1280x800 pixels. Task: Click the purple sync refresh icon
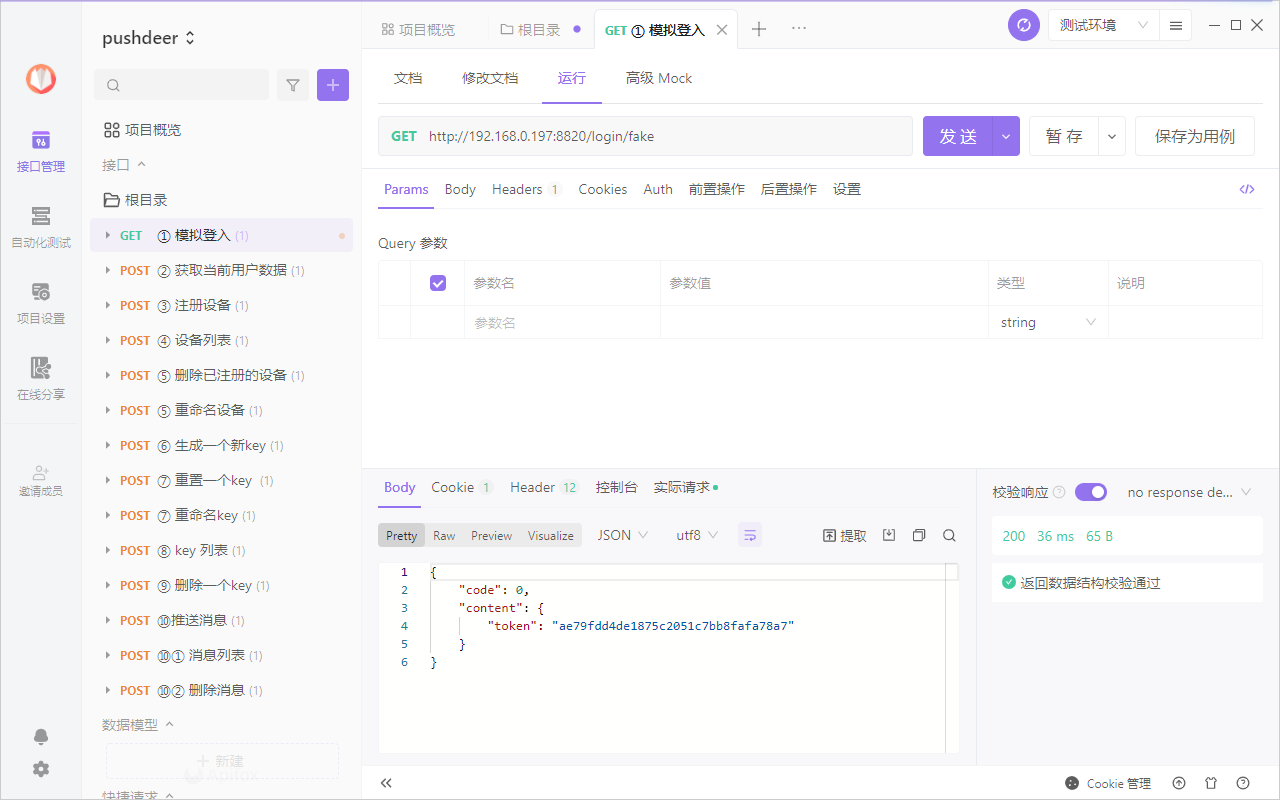(1023, 25)
